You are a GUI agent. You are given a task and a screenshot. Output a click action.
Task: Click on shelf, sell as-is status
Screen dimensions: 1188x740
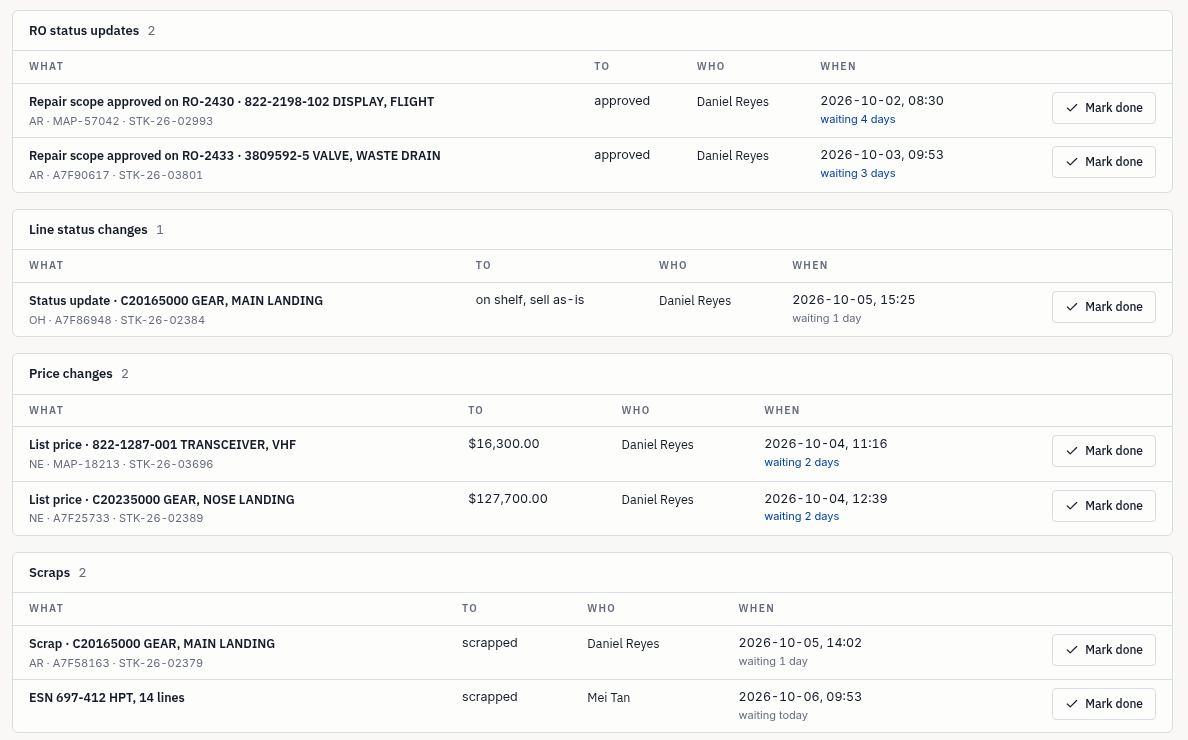click(530, 300)
